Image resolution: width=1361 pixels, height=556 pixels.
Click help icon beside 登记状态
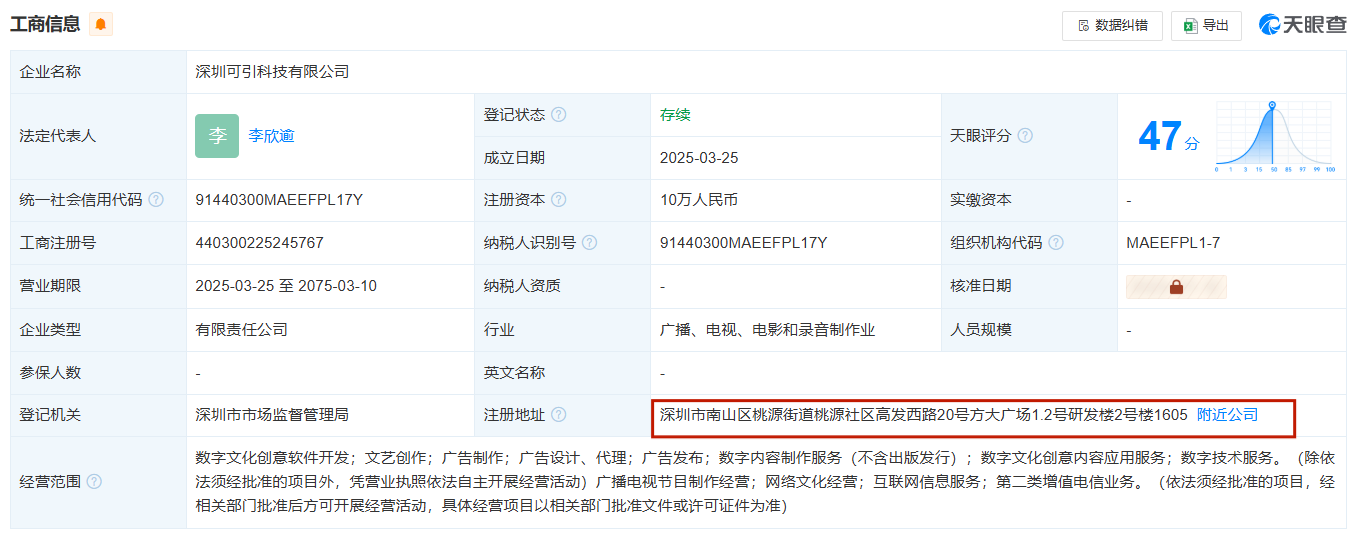point(559,115)
